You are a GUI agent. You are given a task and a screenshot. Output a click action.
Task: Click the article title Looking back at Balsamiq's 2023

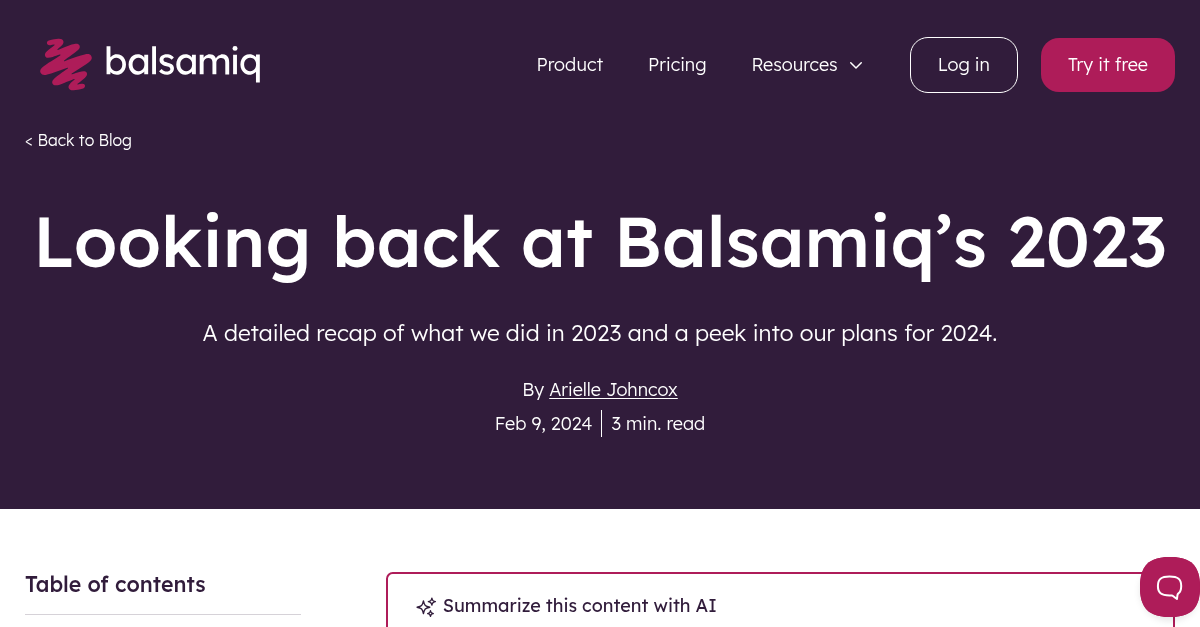600,241
